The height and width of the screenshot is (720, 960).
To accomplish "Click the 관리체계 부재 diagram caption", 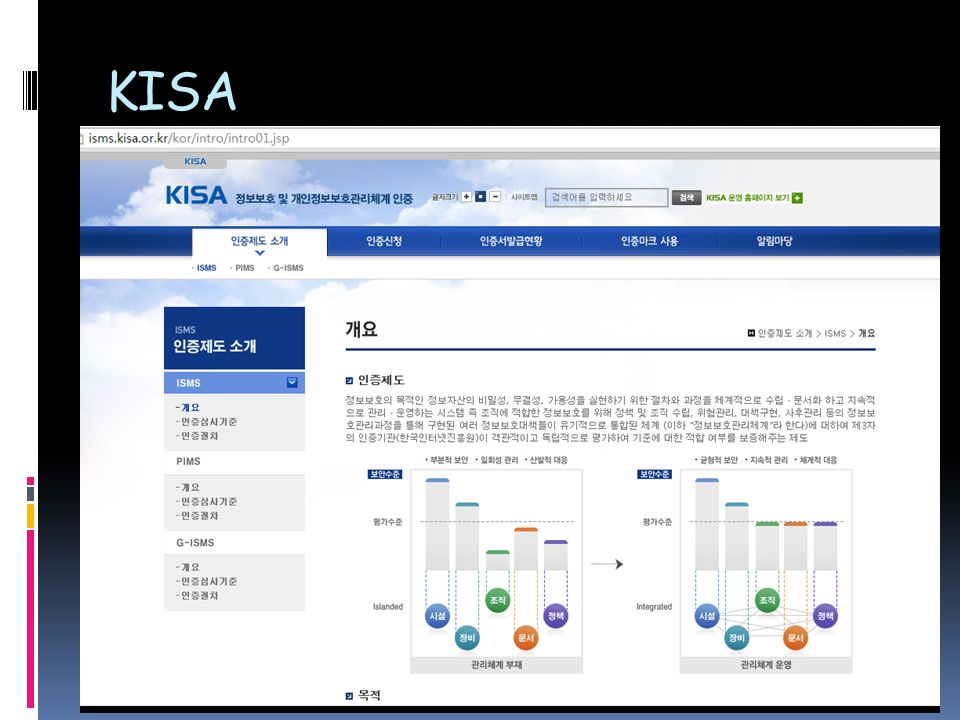I will click(x=497, y=664).
